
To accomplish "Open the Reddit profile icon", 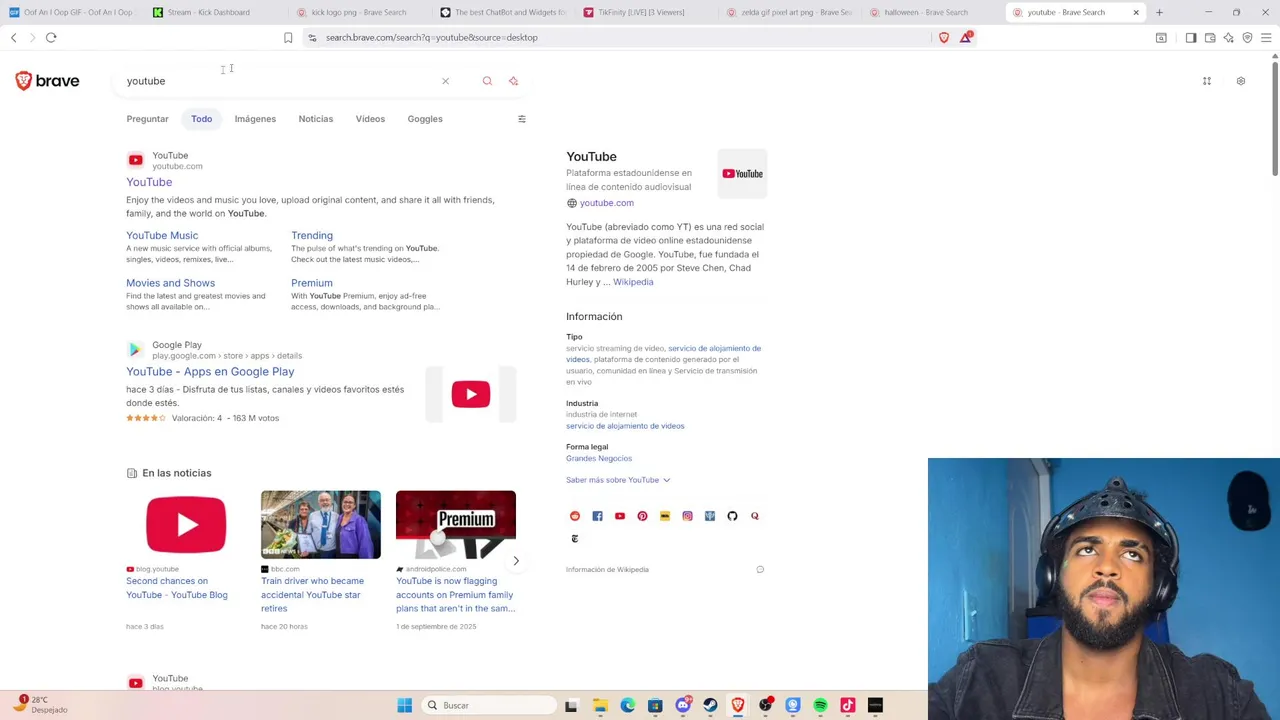I will click(575, 516).
